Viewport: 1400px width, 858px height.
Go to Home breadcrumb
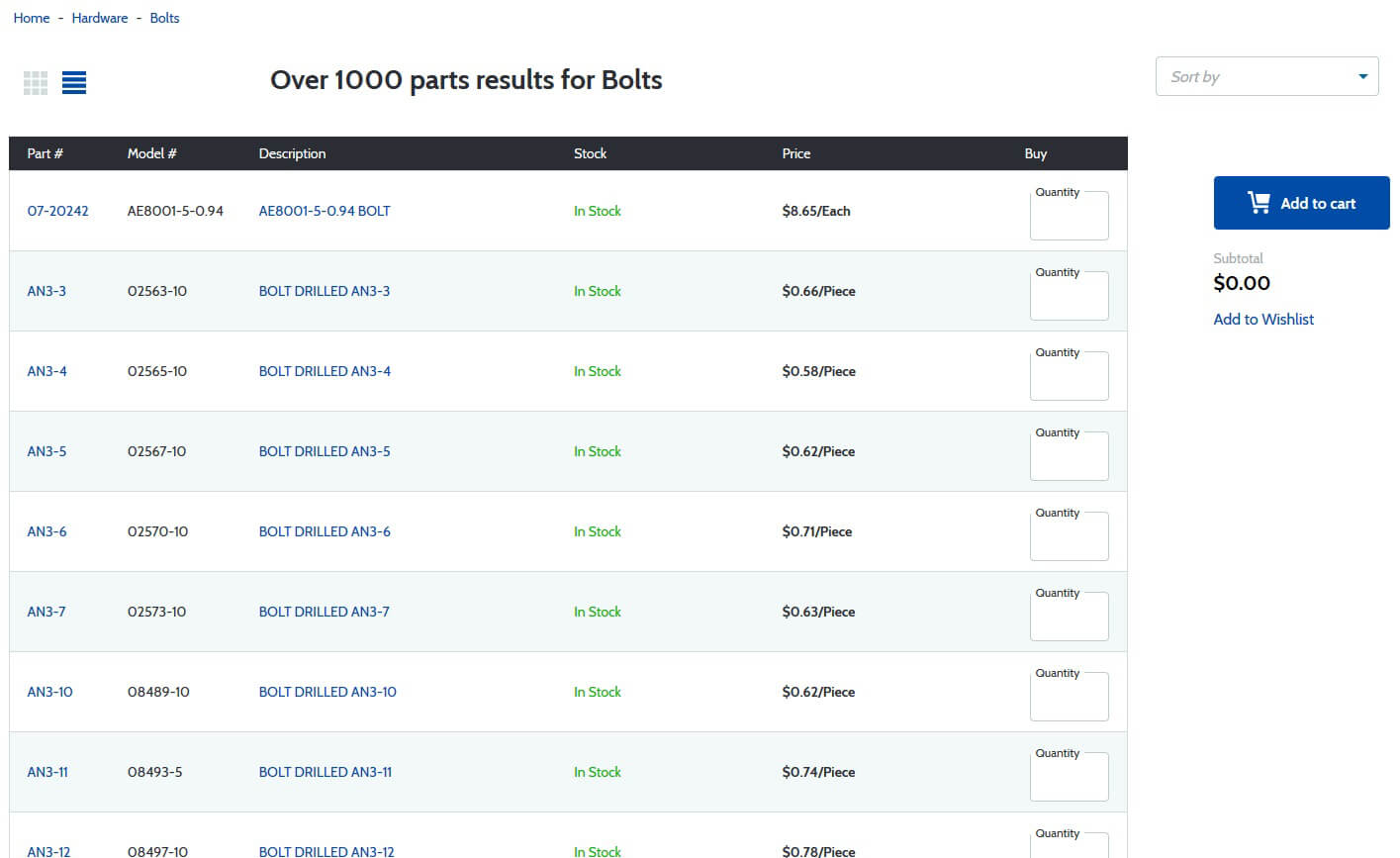[x=32, y=18]
